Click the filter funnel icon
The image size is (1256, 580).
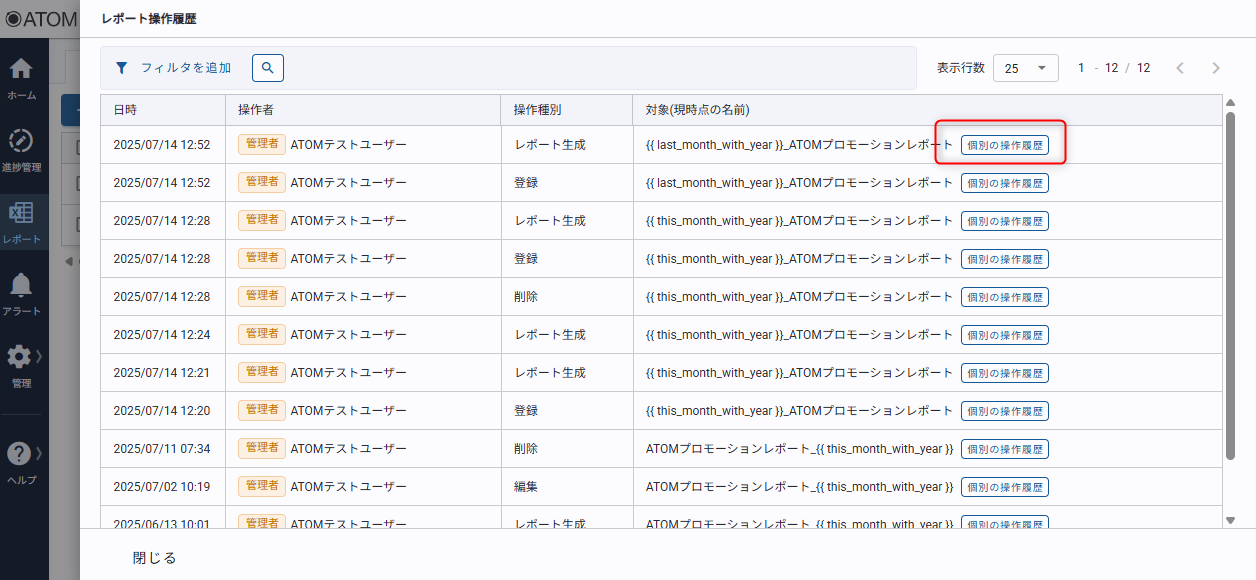click(x=122, y=68)
